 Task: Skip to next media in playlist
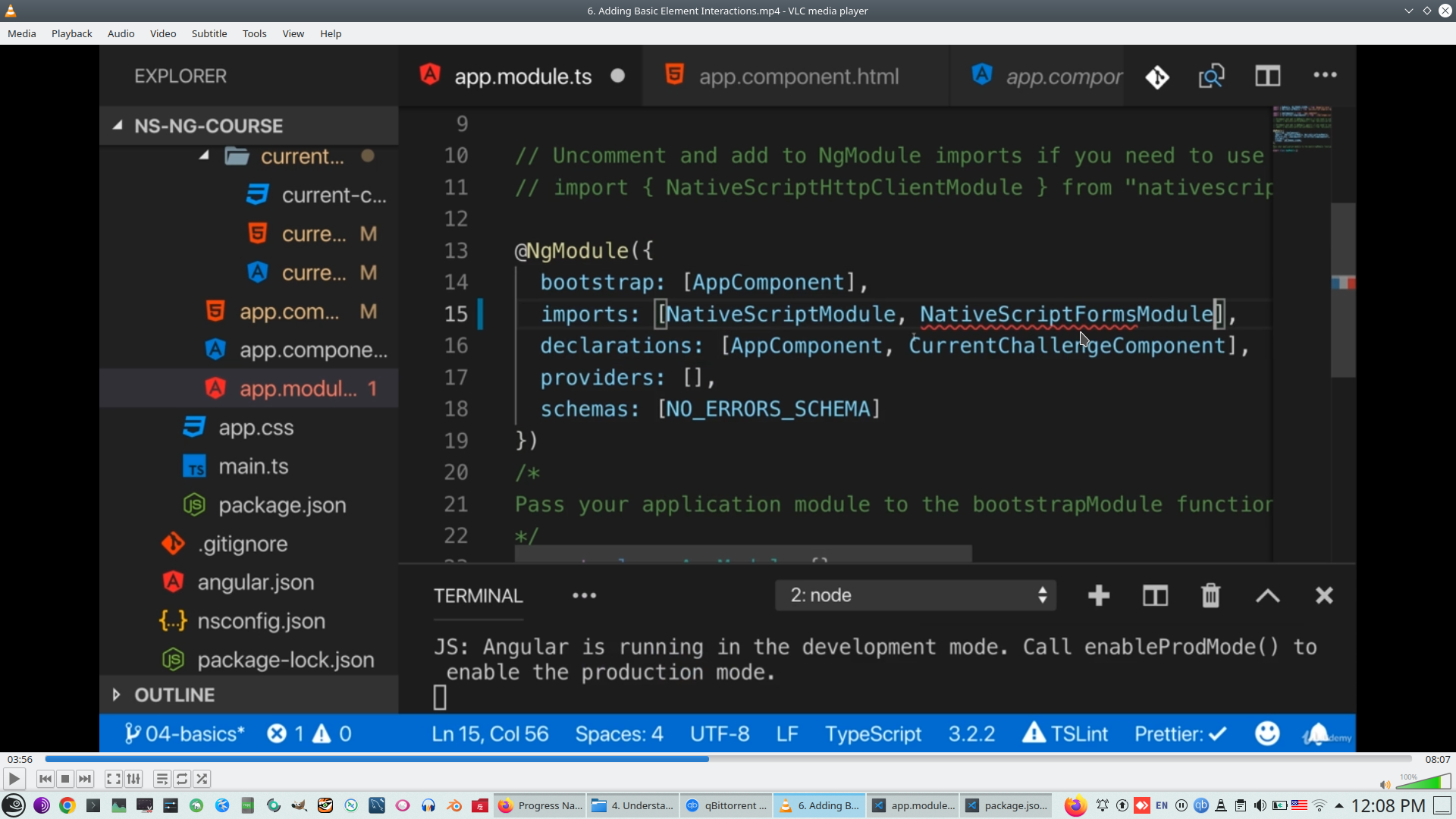pos(85,779)
